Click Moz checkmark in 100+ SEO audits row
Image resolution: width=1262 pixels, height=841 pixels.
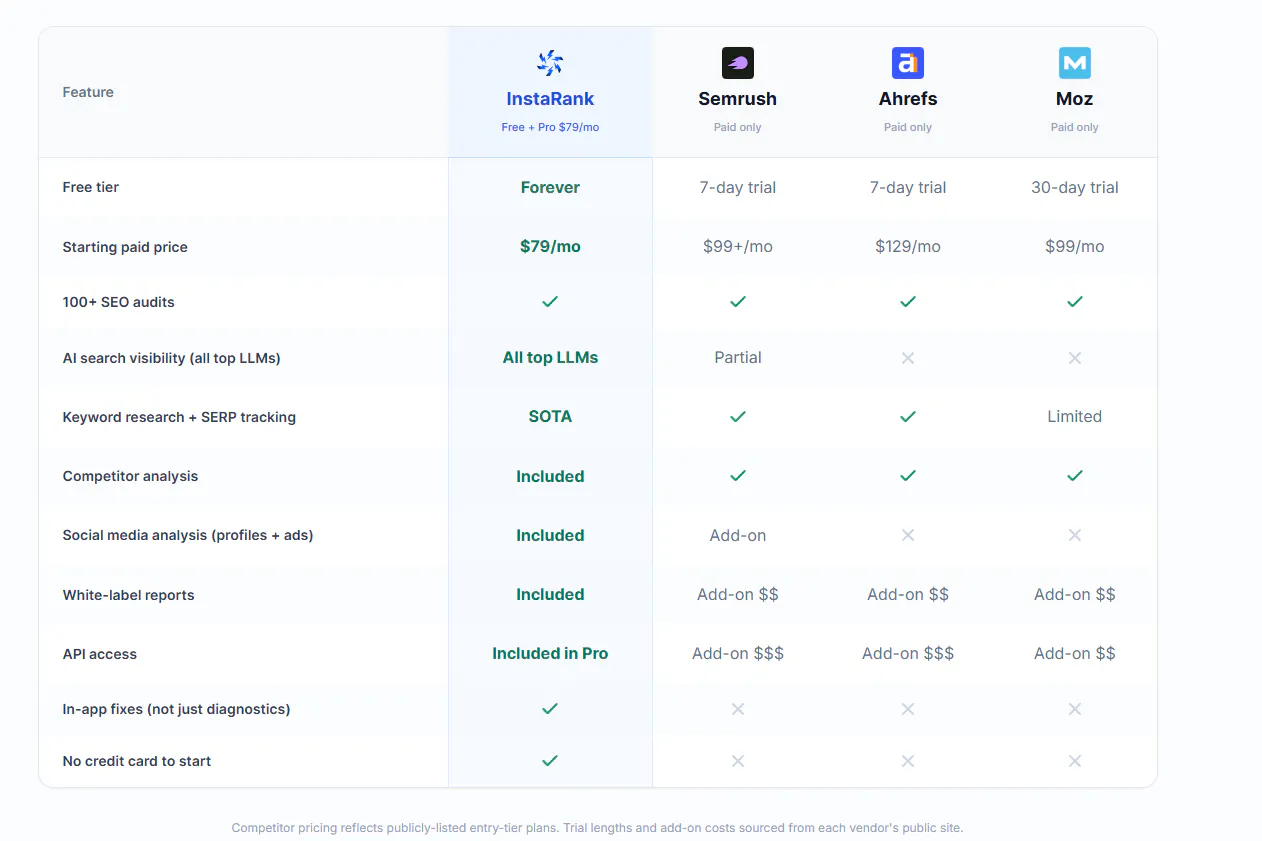(x=1075, y=301)
